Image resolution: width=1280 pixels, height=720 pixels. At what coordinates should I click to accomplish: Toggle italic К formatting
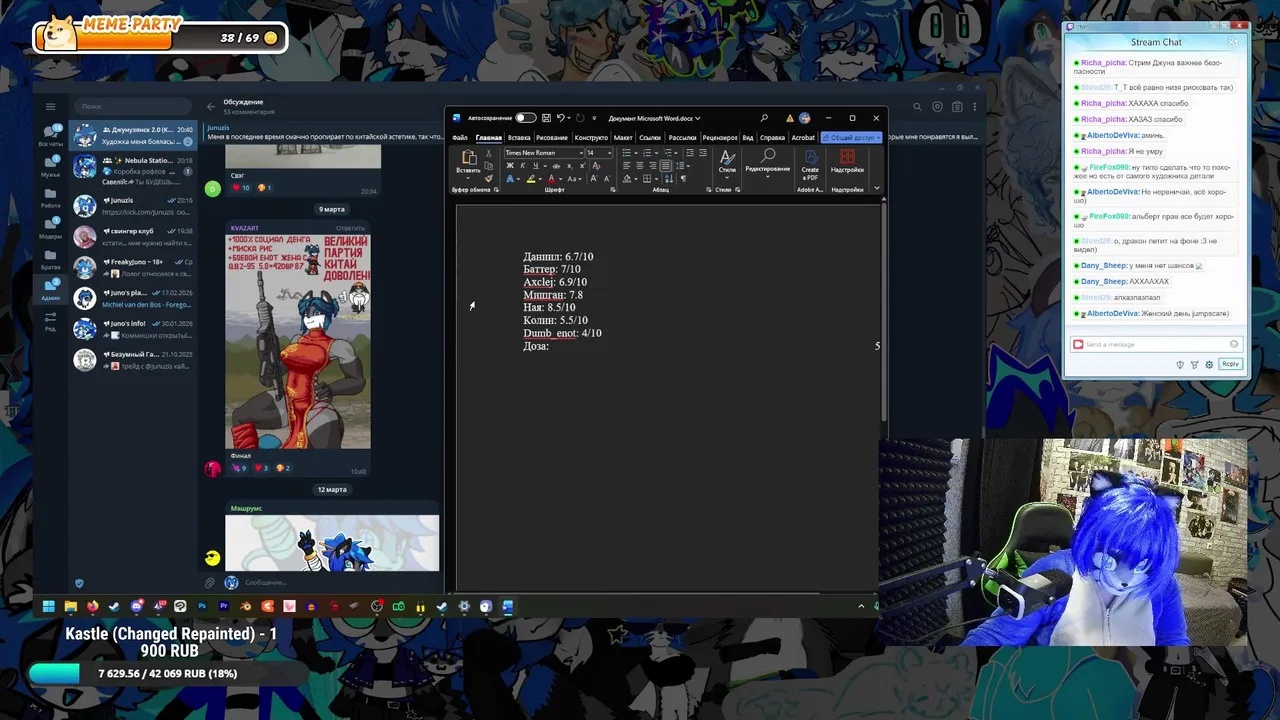[523, 166]
